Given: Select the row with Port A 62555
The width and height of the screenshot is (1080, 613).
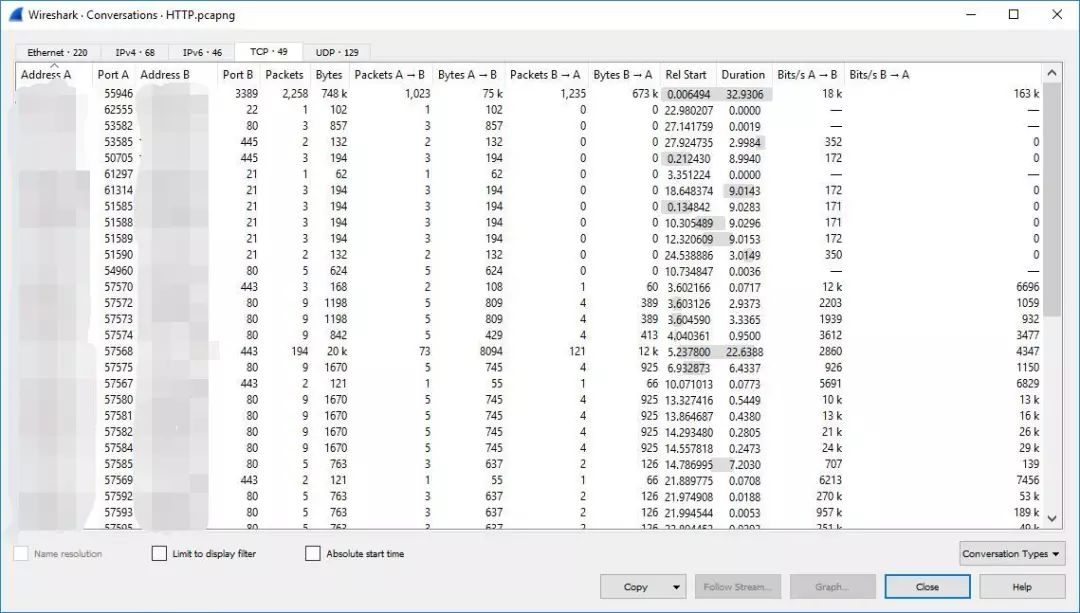Looking at the screenshot, I should point(529,110).
